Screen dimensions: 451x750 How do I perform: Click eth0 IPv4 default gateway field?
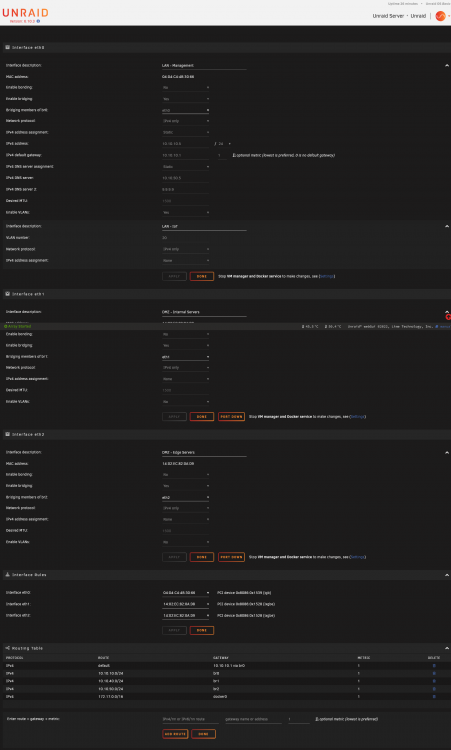click(x=186, y=155)
